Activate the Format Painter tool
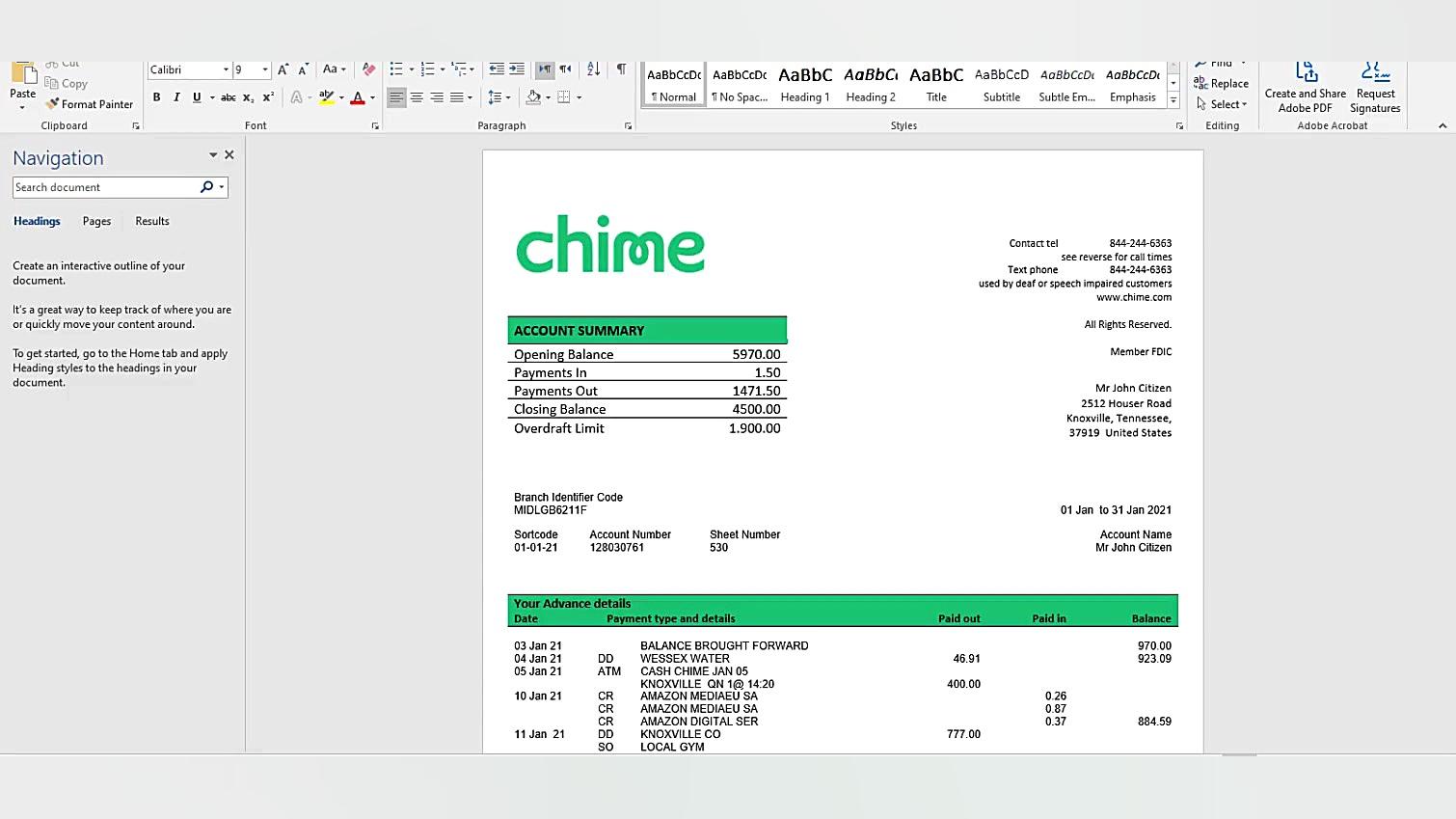Image resolution: width=1456 pixels, height=819 pixels. [90, 104]
